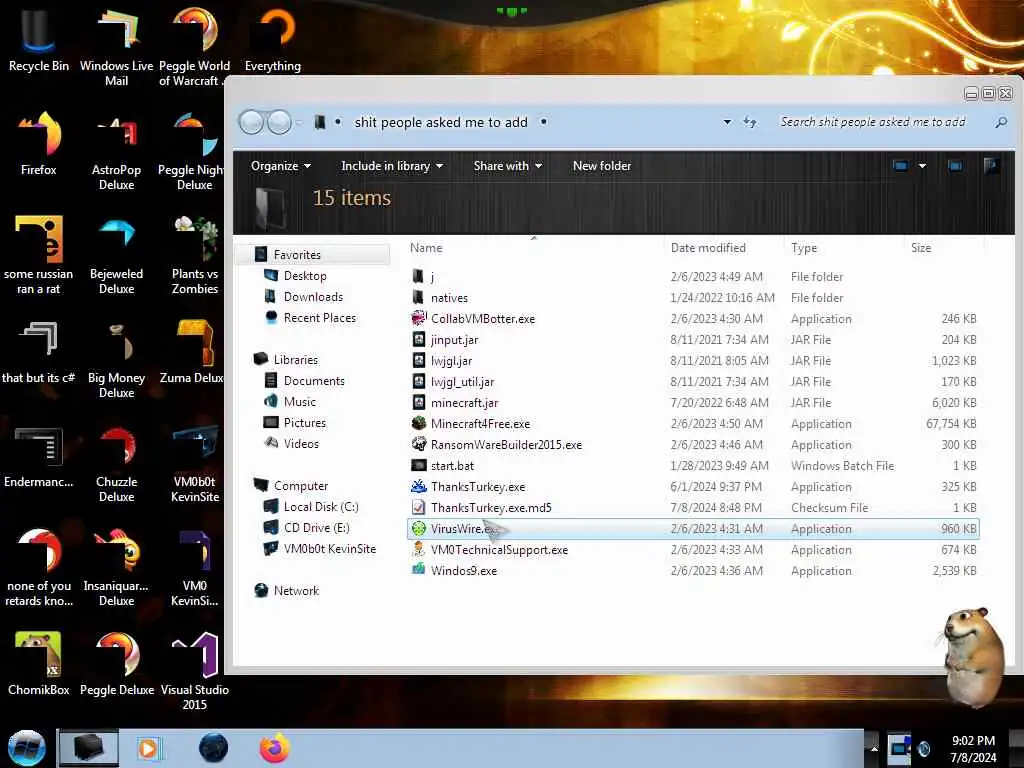Image resolution: width=1024 pixels, height=768 pixels.
Task: Open the Endermanc... desktop icon
Action: 38,457
